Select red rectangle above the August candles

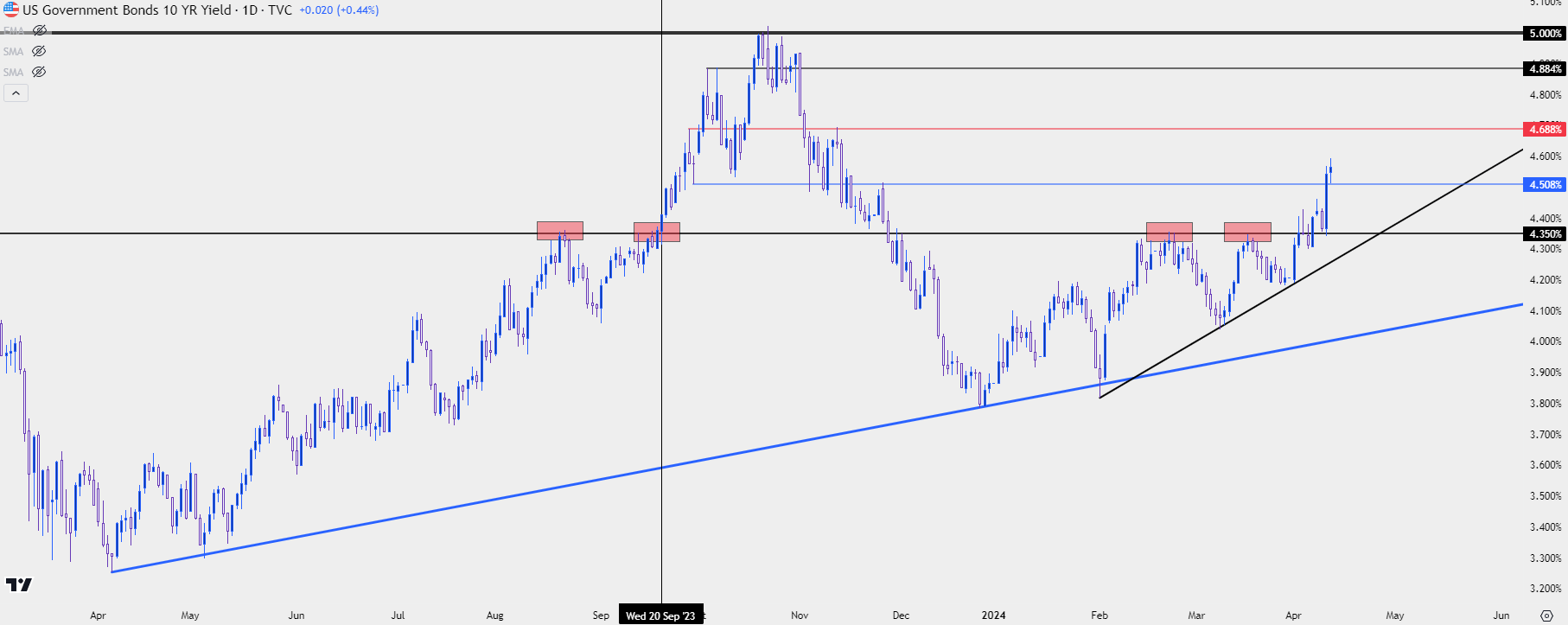tap(560, 231)
